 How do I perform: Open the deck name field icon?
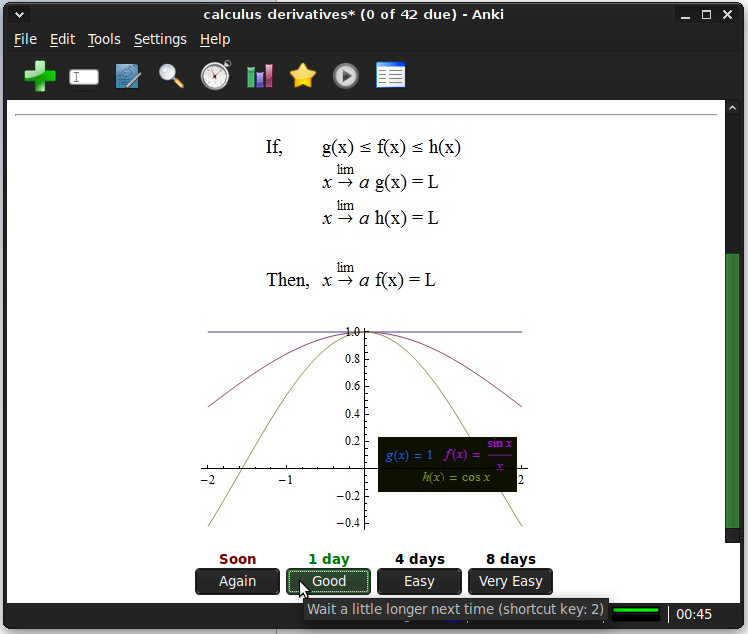[x=84, y=77]
